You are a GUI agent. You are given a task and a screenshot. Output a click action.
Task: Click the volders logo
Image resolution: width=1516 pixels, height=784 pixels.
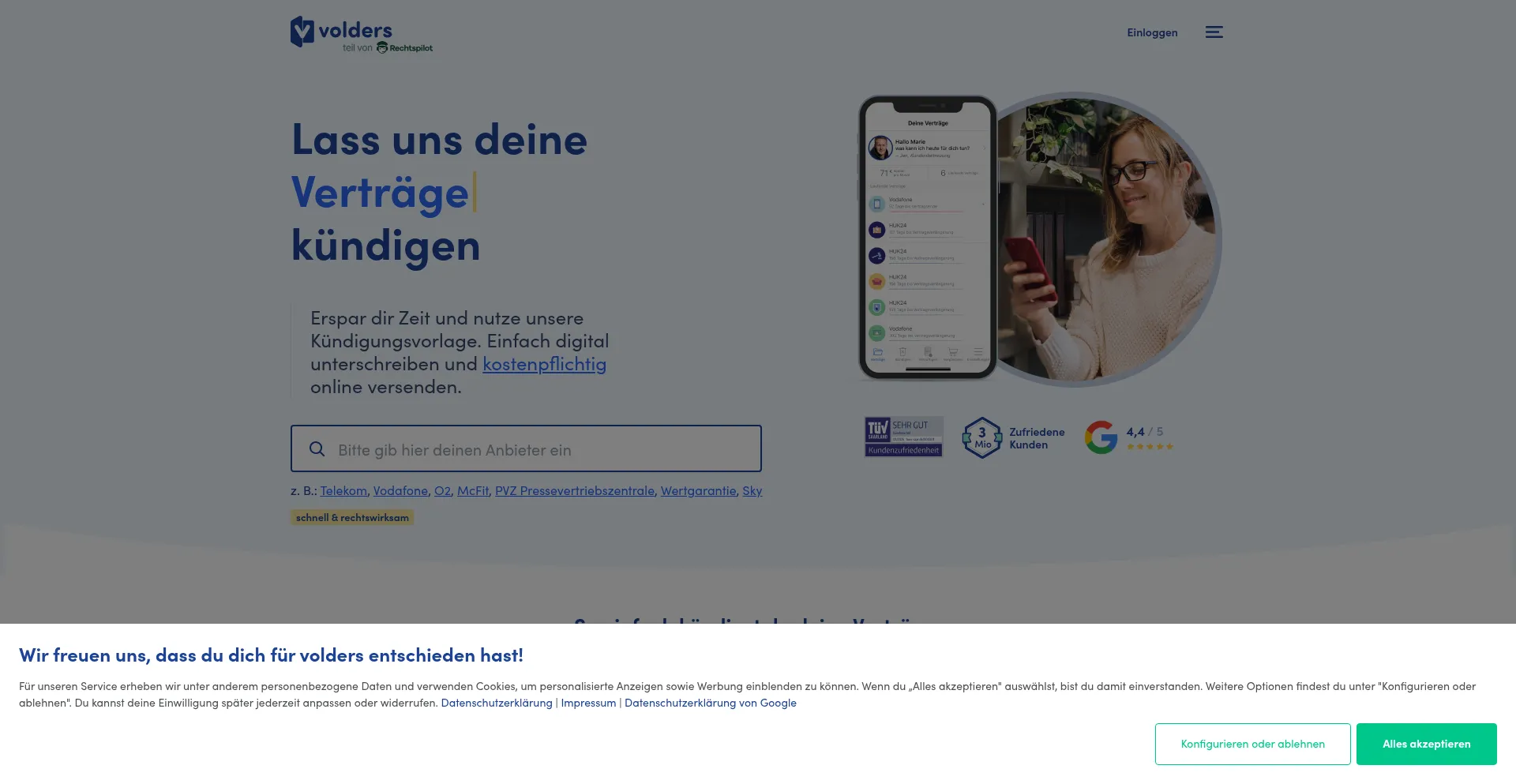pos(341,31)
